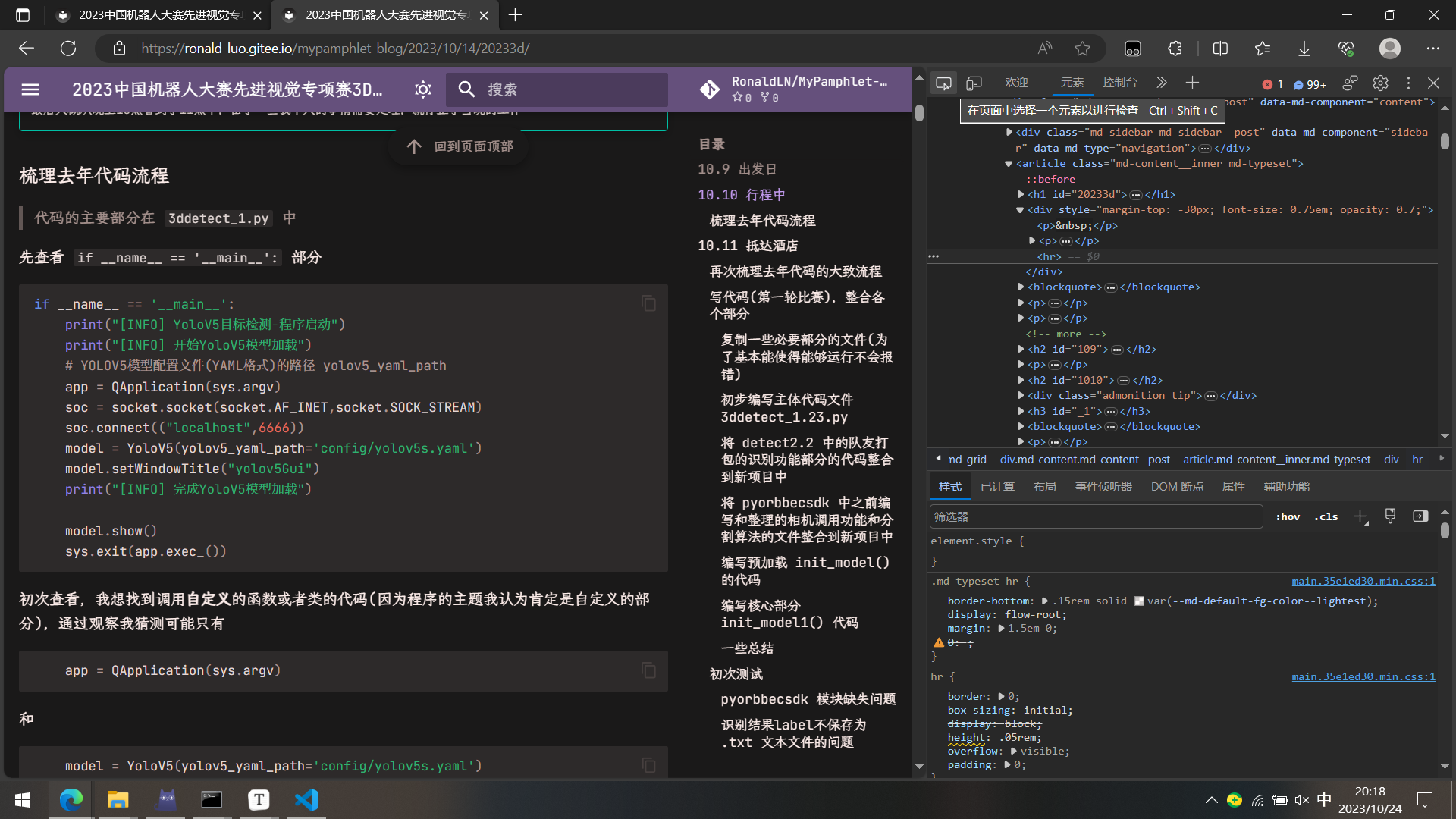The height and width of the screenshot is (819, 1456).
Task: Collapse the article md-content__inner node
Action: pyautogui.click(x=1009, y=164)
